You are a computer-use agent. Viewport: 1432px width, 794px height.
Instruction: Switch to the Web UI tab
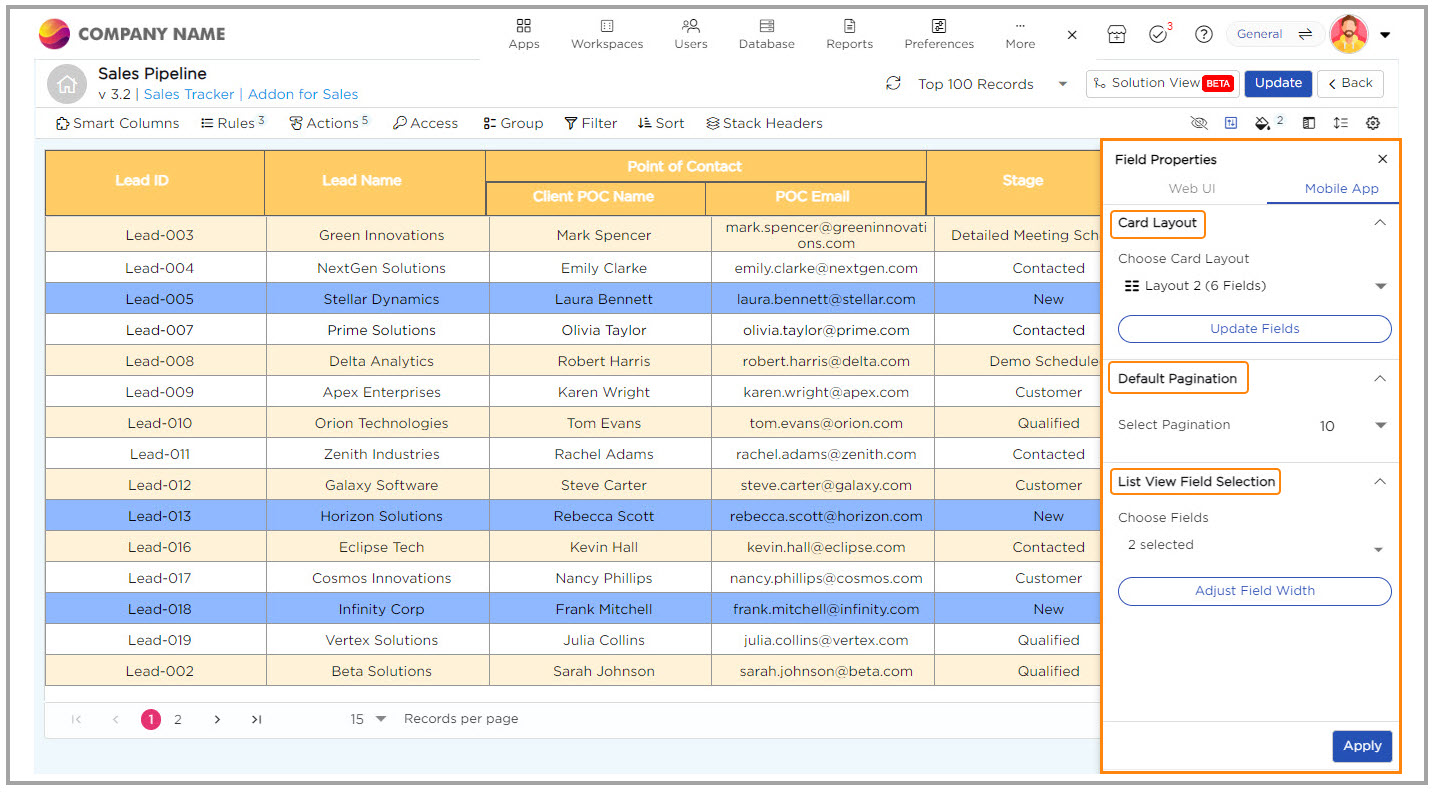1191,189
